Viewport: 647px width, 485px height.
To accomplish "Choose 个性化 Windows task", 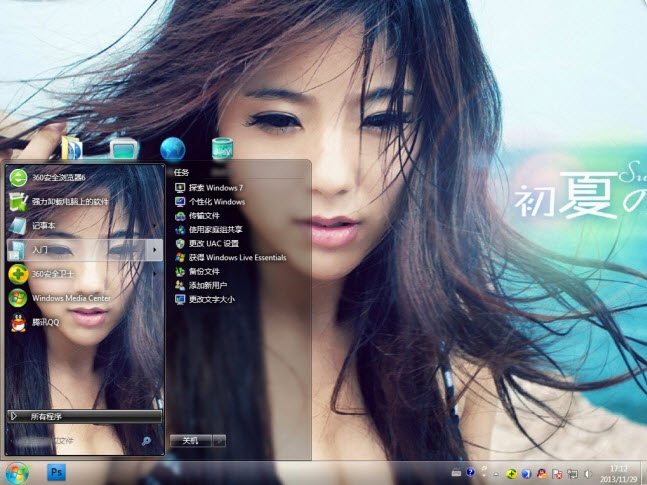I will pyautogui.click(x=210, y=202).
